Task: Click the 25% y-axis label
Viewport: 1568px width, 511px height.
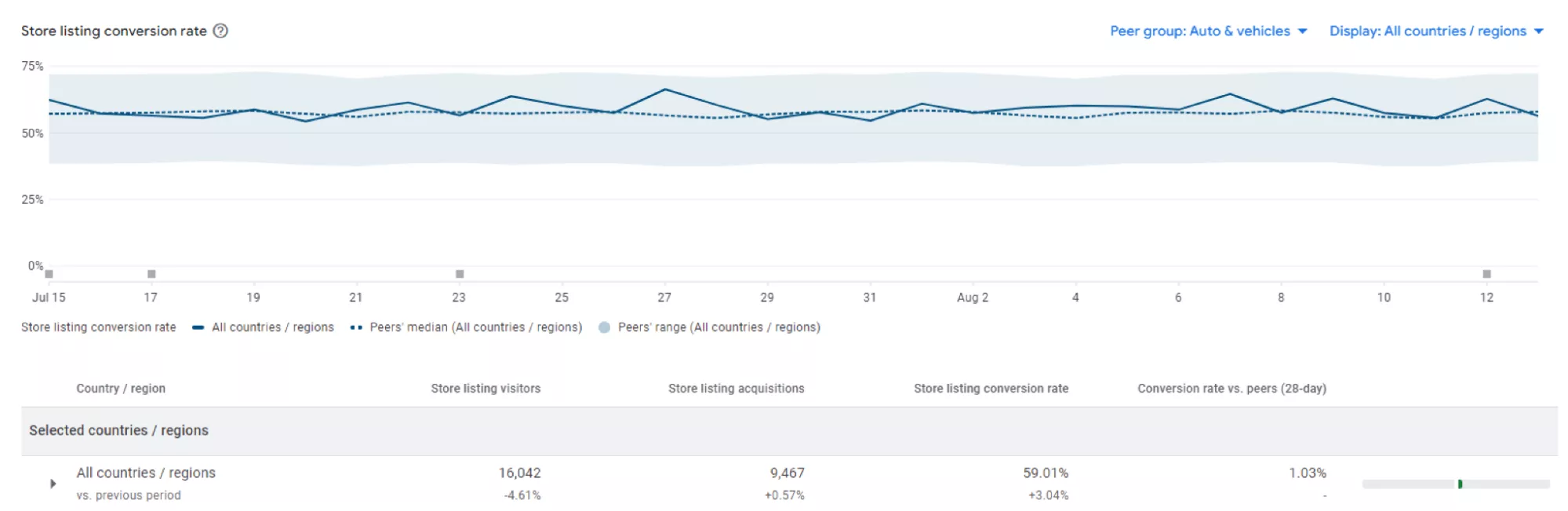Action: pos(32,199)
